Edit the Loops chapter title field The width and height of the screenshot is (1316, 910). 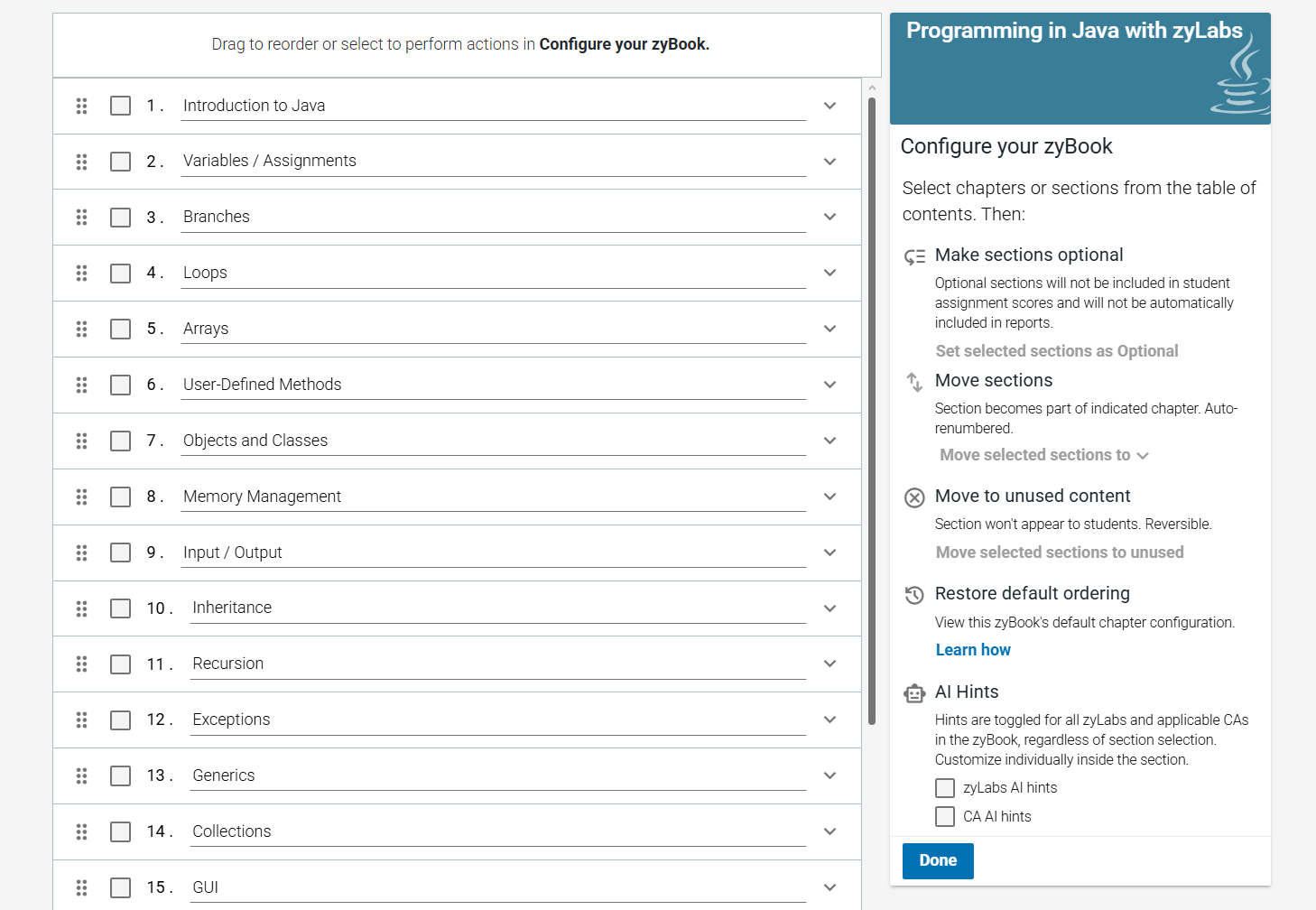[494, 273]
